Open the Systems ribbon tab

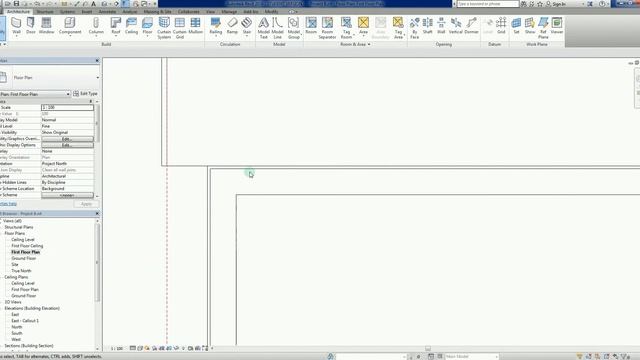(x=67, y=12)
